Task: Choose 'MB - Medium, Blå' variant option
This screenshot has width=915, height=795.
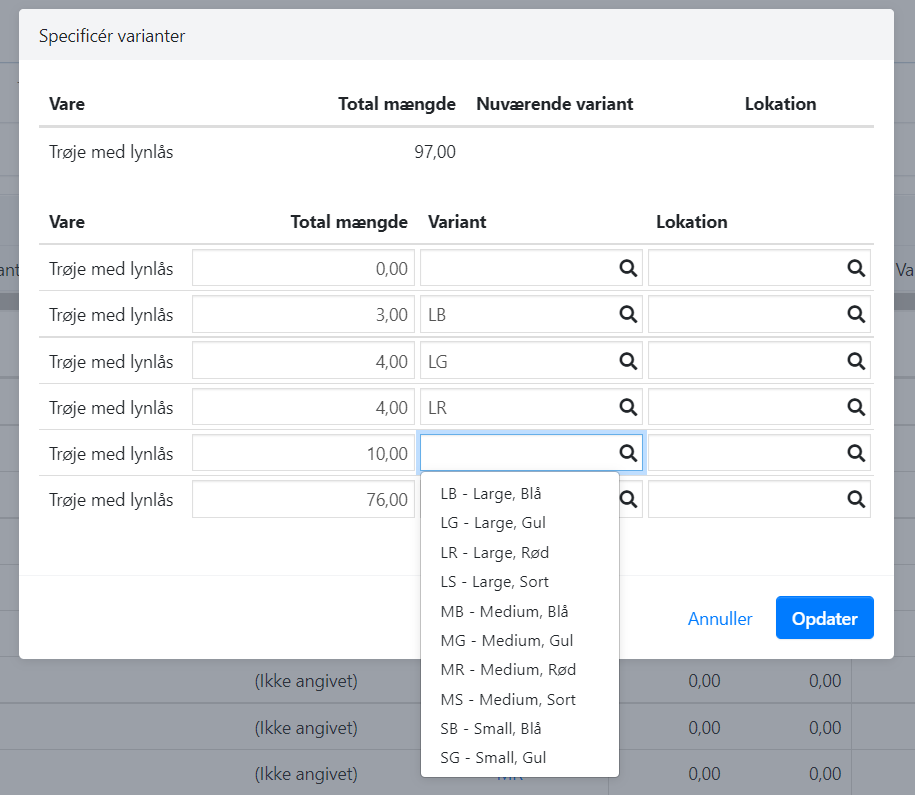Action: tap(504, 611)
